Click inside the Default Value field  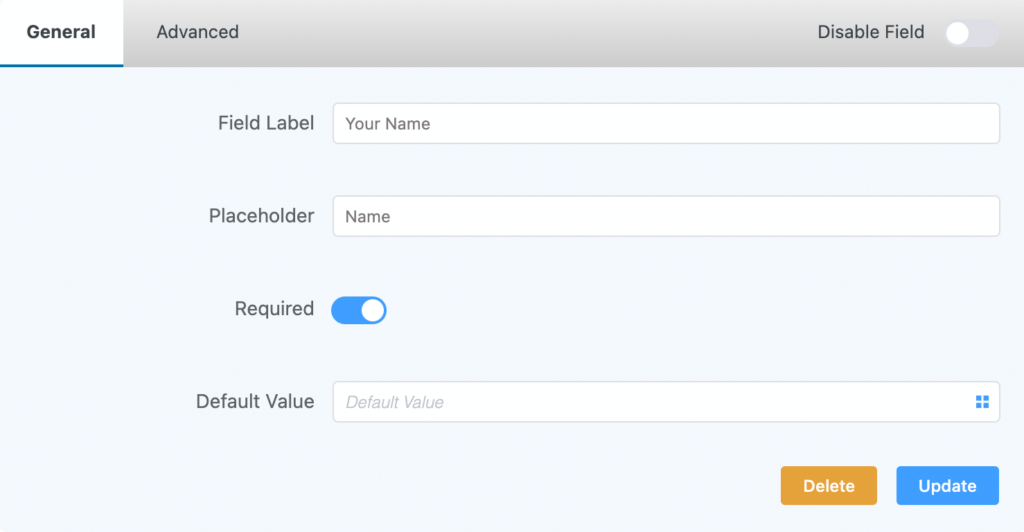point(653,402)
